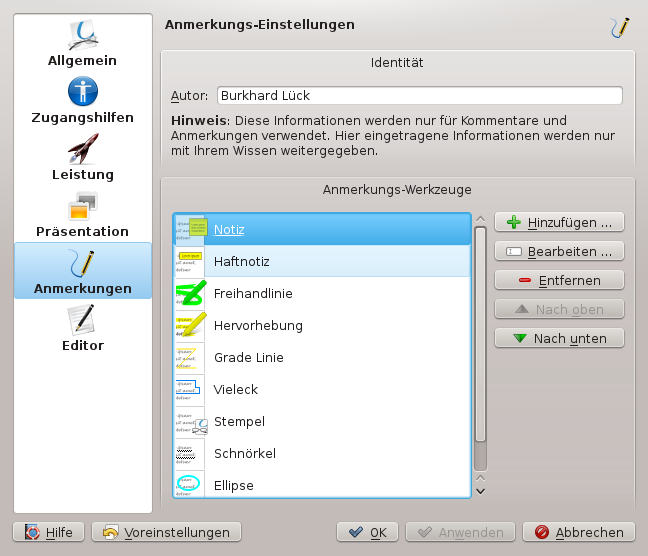Screen dimensions: 648x556
Task: Open the Editor settings page
Action: tap(82, 328)
